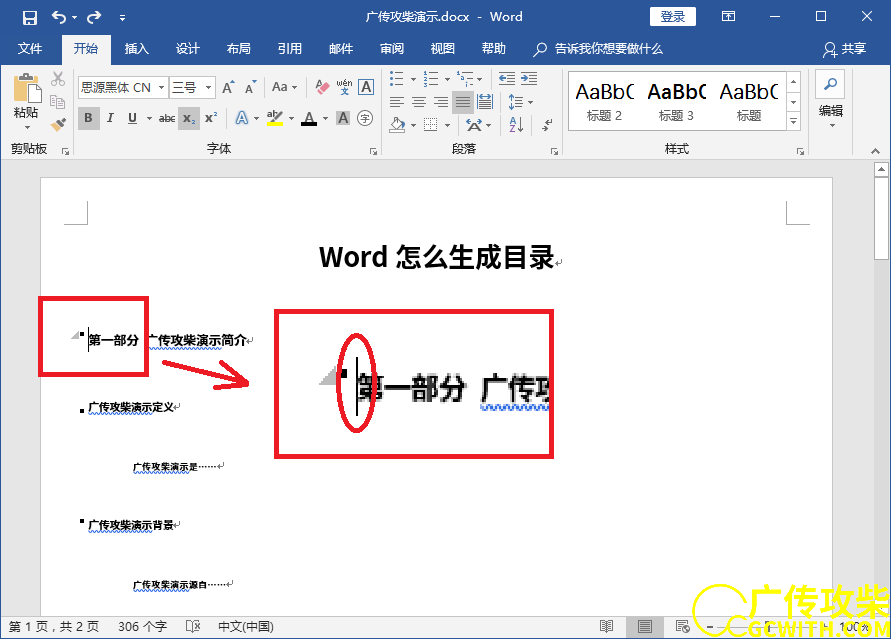The image size is (891, 639).
Task: Click the 共享 share button
Action: (x=844, y=49)
